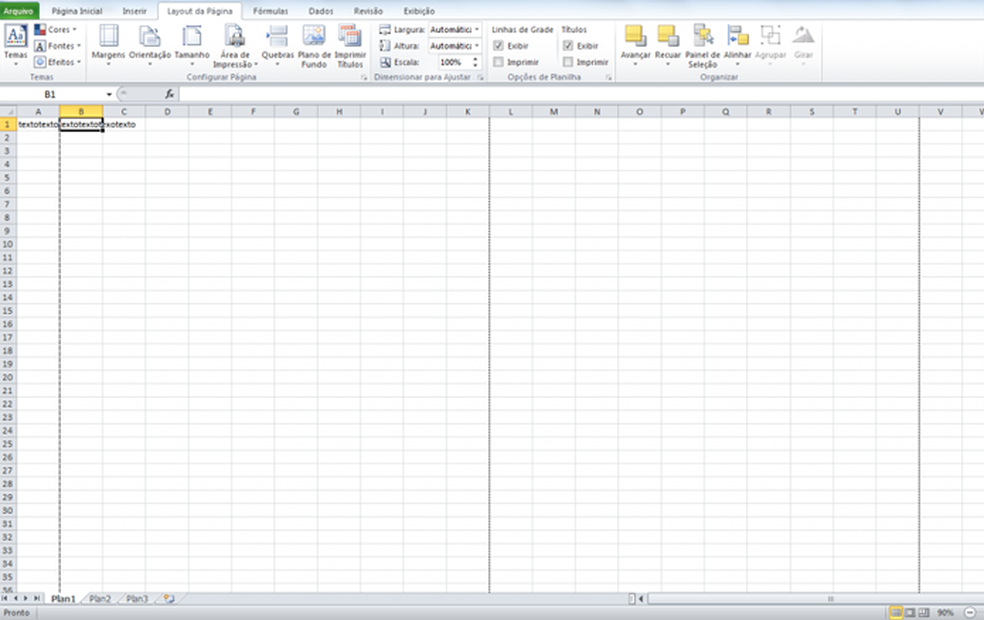The image size is (984, 620).
Task: Select cell A1 containing textotexto
Action: [38, 124]
